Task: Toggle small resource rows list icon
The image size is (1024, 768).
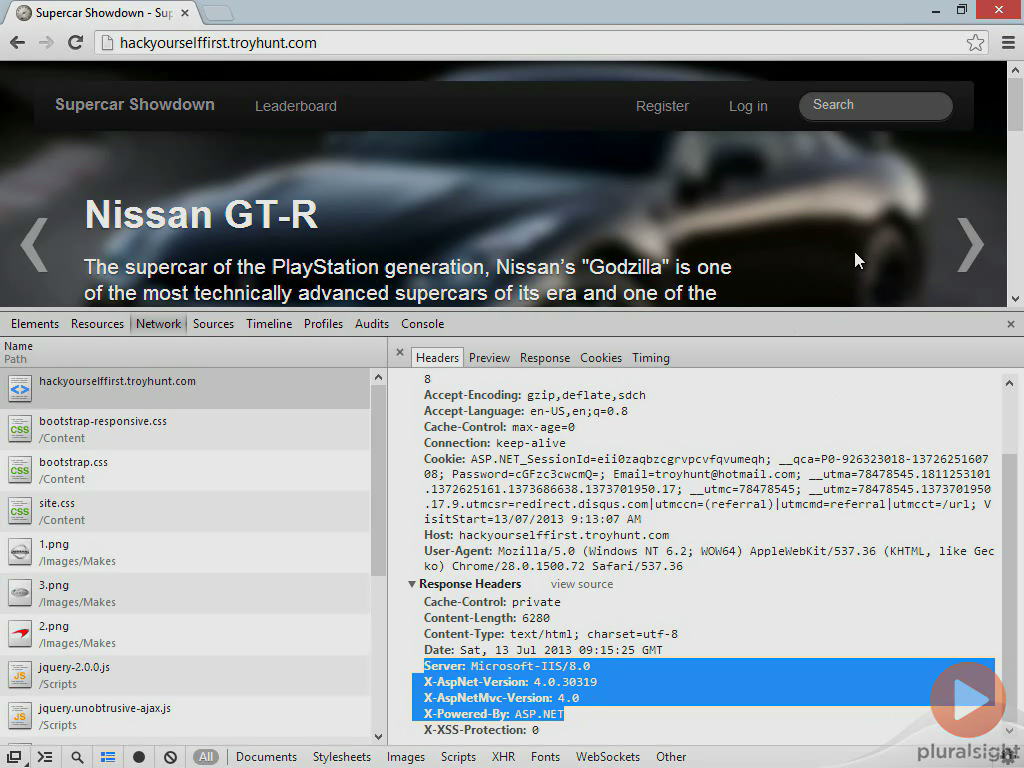Action: click(x=108, y=757)
